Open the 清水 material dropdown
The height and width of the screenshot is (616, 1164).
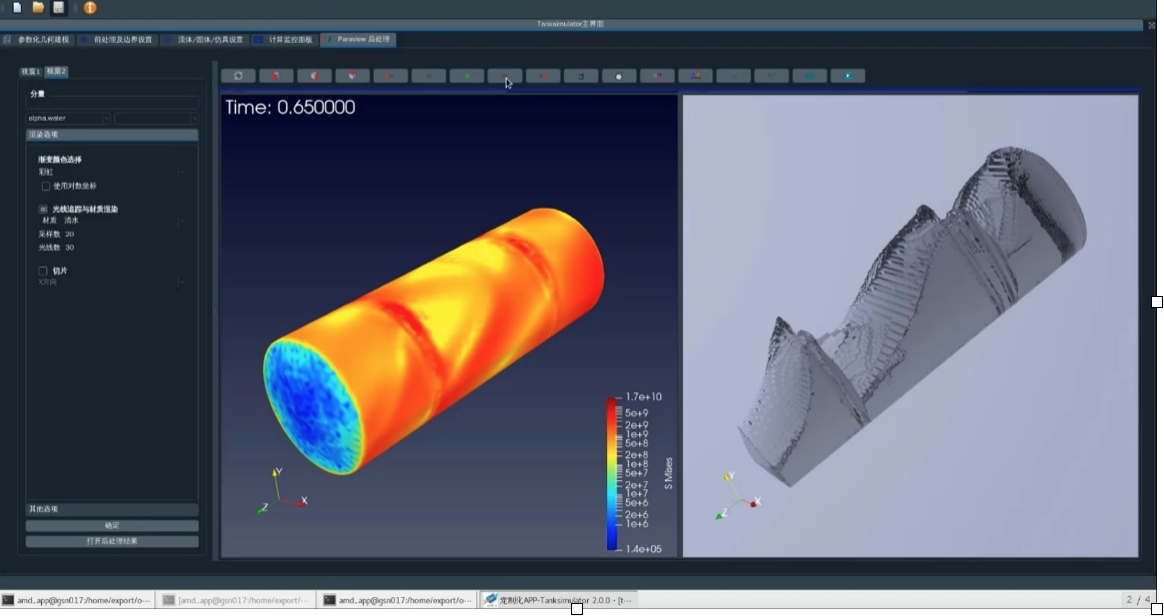point(120,220)
